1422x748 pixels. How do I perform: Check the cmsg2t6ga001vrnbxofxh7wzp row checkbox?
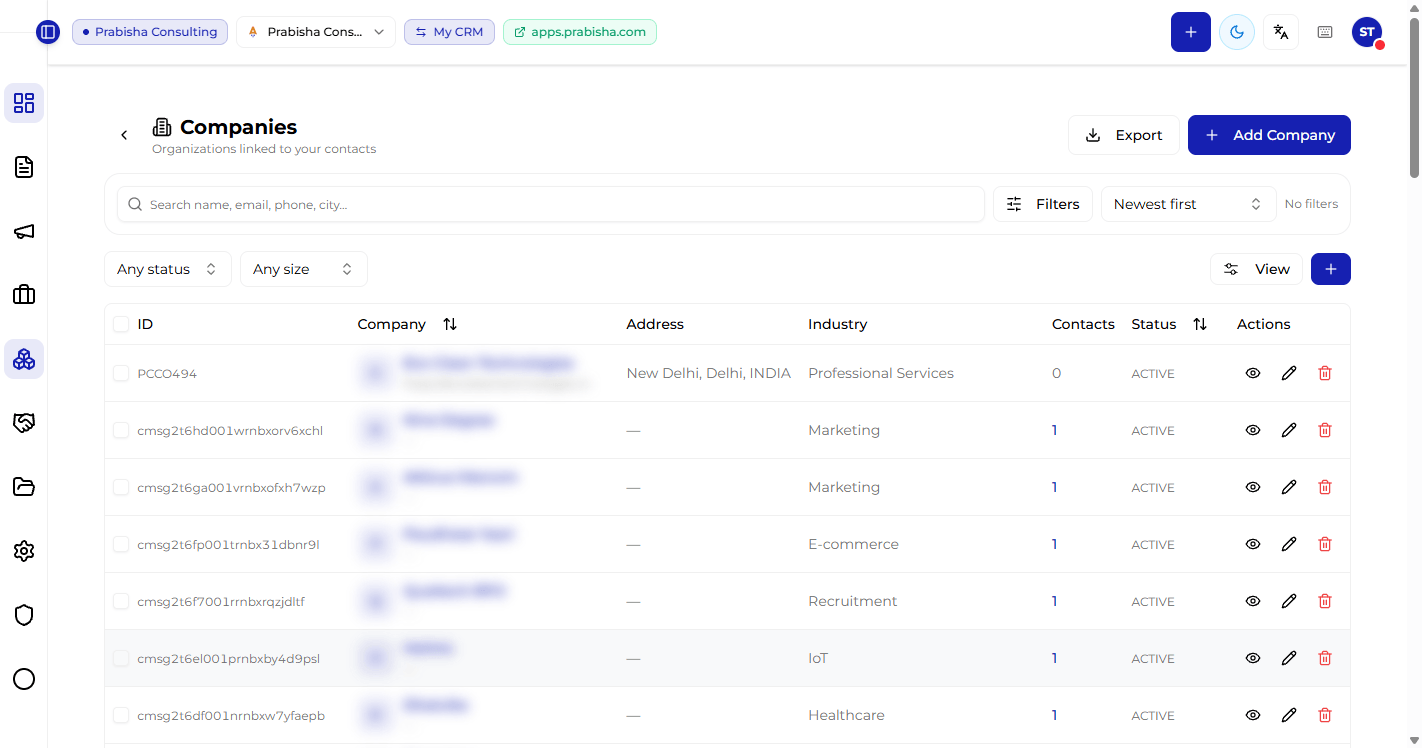[x=121, y=487]
